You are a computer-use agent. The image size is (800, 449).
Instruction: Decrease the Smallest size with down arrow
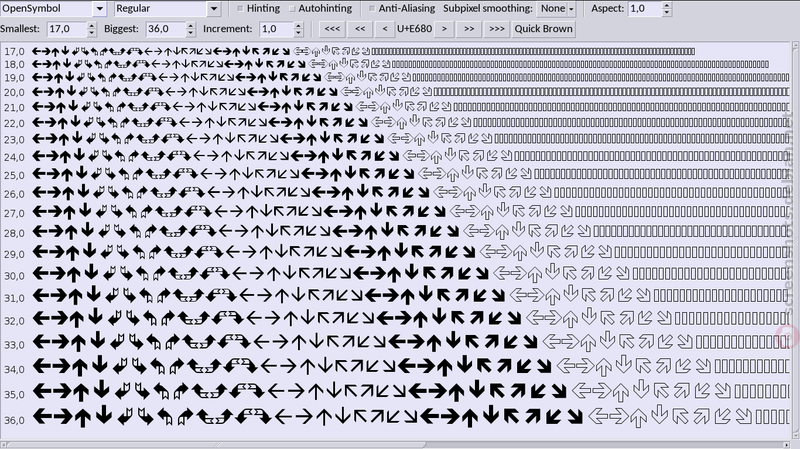point(91,32)
